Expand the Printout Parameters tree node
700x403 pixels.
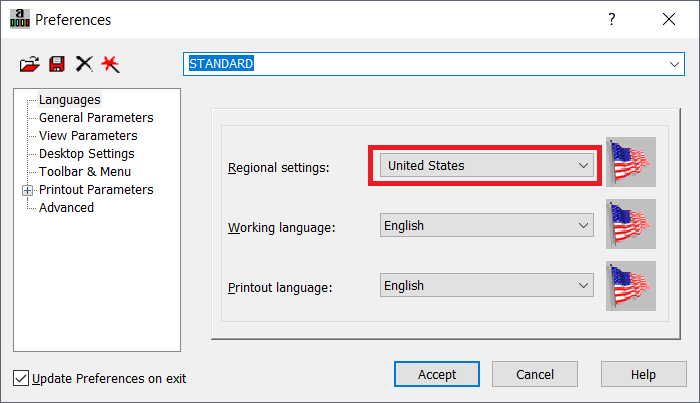click(27, 191)
